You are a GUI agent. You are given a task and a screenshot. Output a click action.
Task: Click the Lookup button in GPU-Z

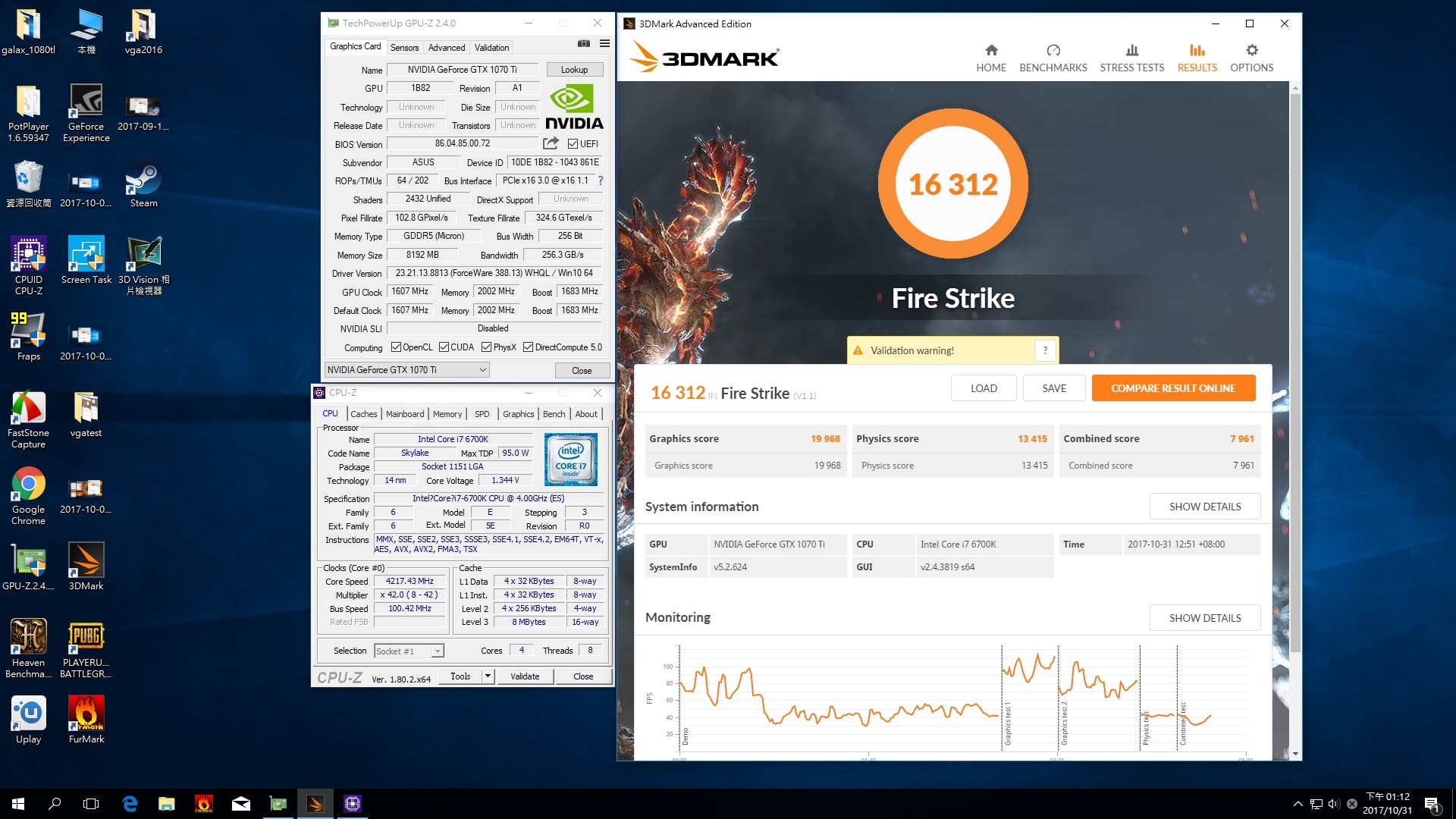point(574,70)
